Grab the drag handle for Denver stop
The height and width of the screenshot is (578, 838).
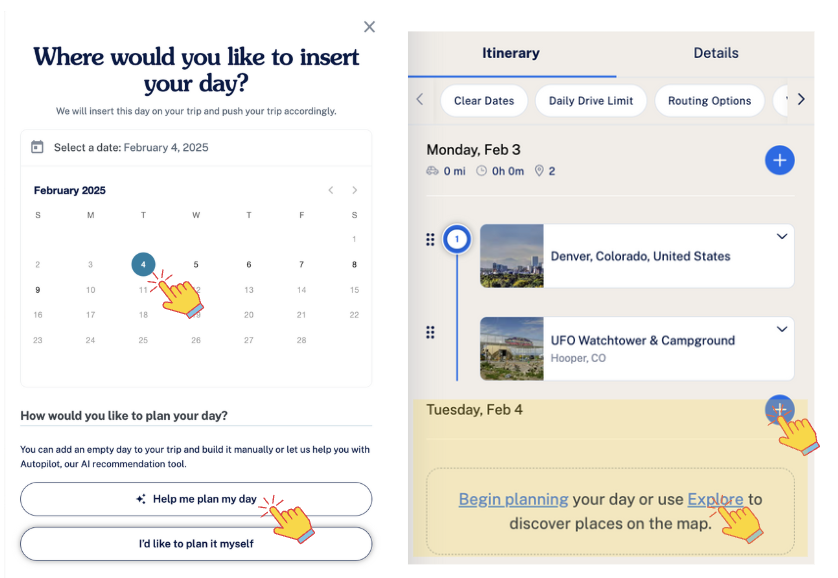click(430, 239)
